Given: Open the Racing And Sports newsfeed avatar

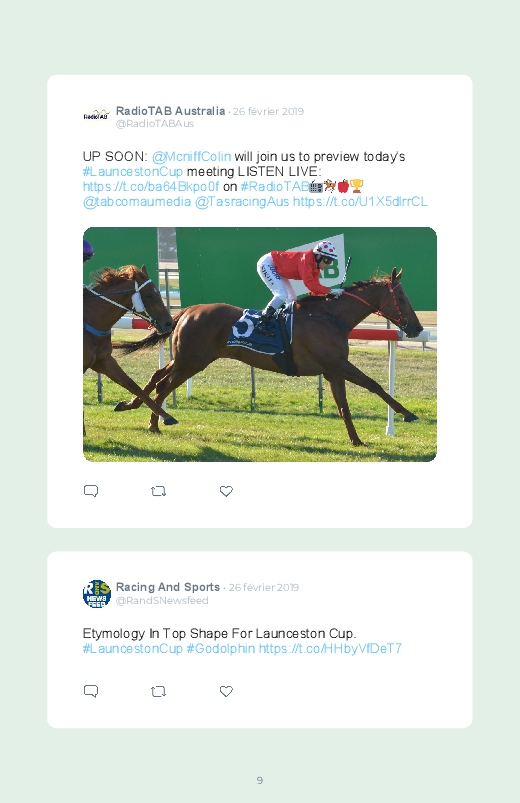Looking at the screenshot, I should point(97,594).
